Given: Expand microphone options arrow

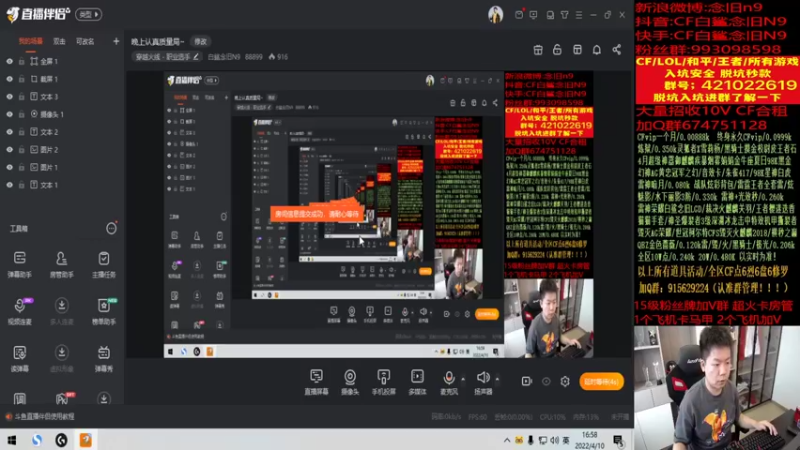Looking at the screenshot, I should (x=463, y=379).
